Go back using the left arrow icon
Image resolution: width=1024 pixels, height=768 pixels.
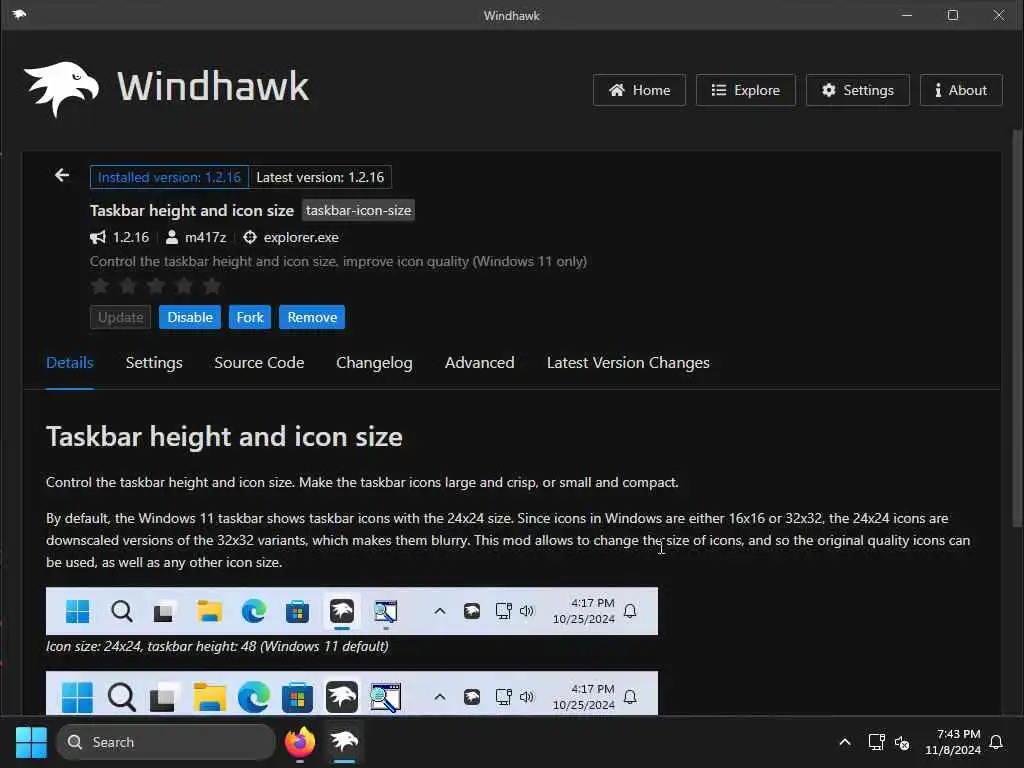click(62, 175)
